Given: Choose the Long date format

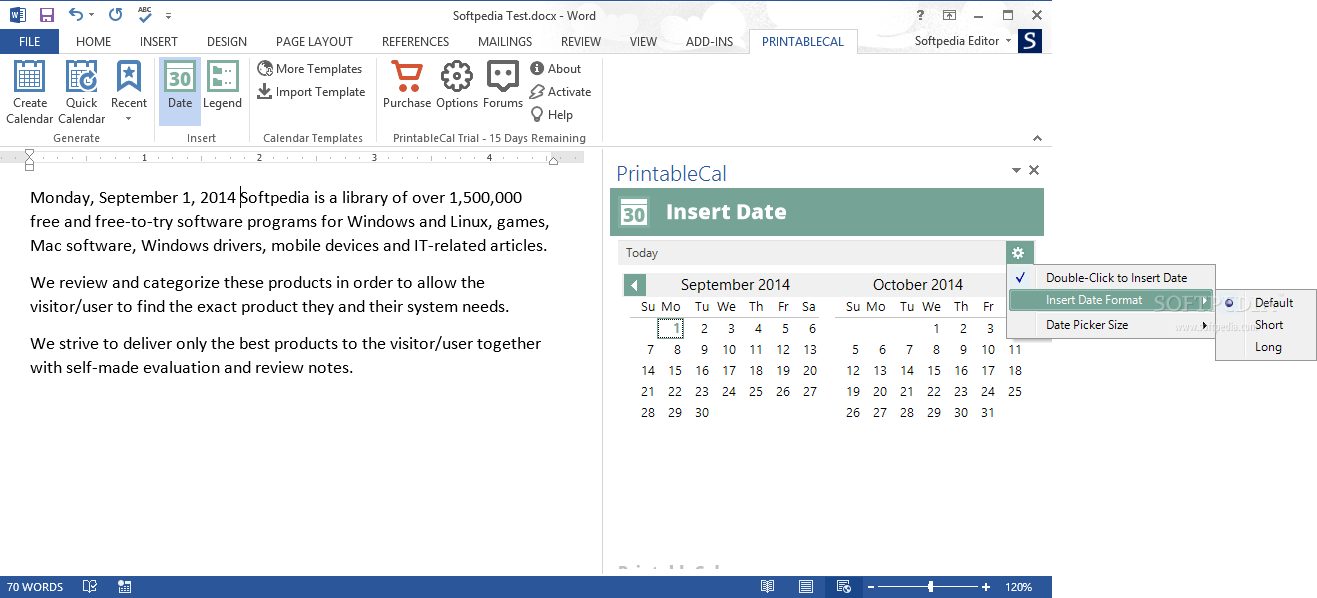Looking at the screenshot, I should [1266, 347].
